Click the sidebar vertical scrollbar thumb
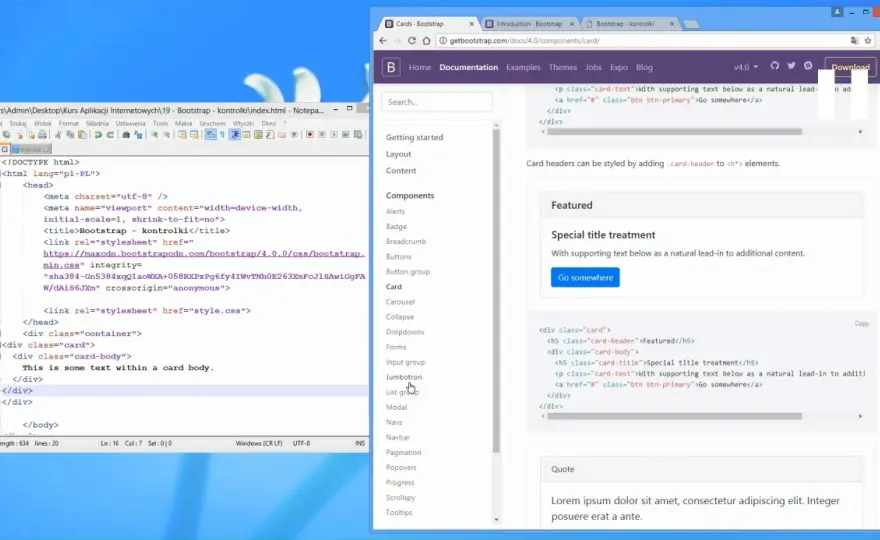Image resolution: width=880 pixels, height=540 pixels. click(496, 290)
